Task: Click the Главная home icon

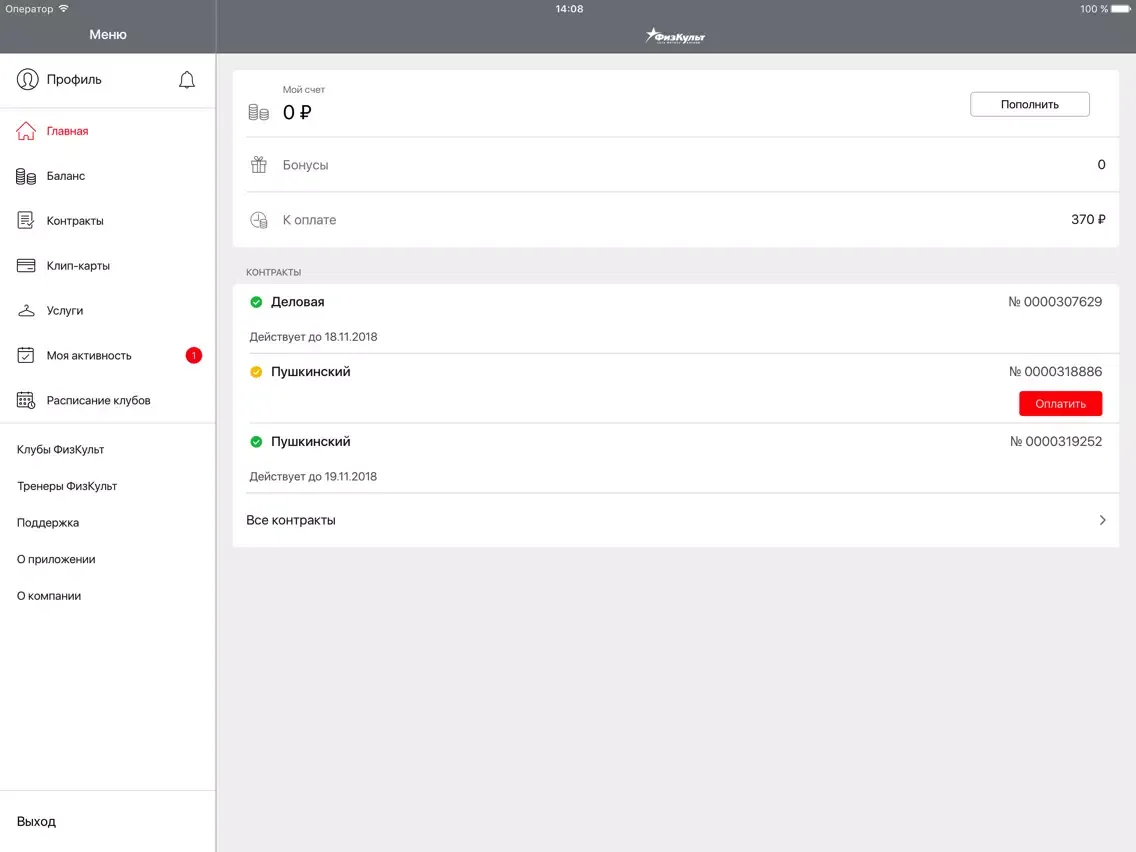Action: (26, 131)
